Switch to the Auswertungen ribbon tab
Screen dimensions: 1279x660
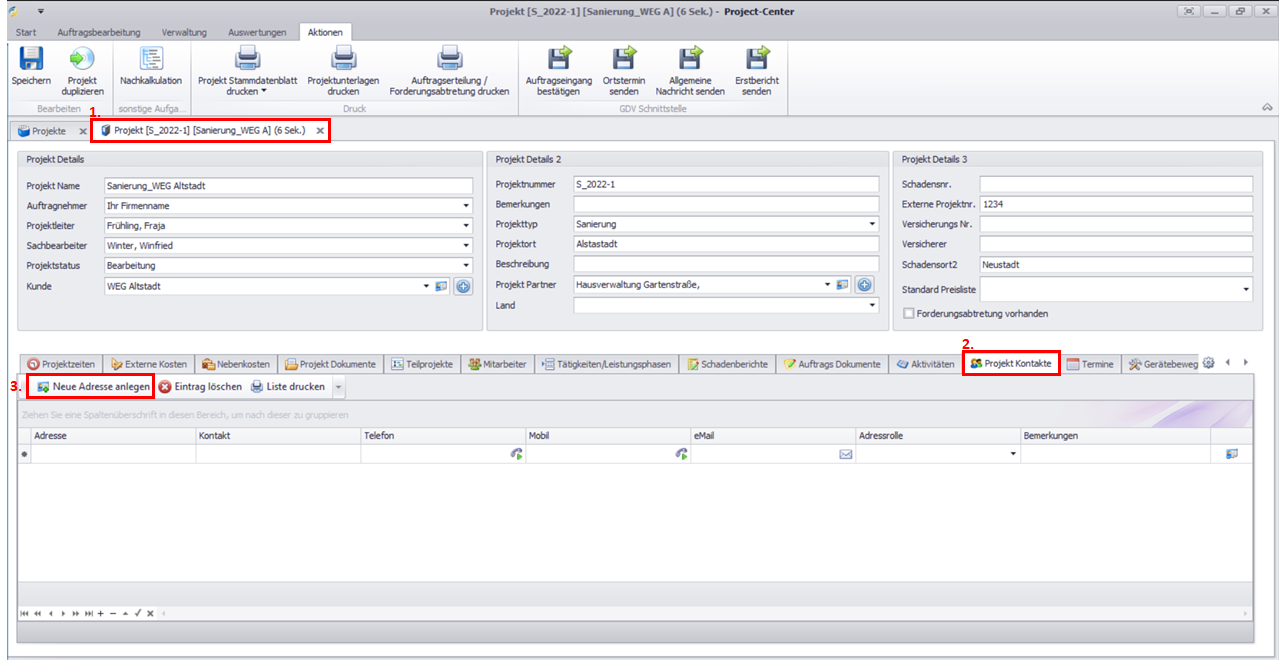(256, 32)
